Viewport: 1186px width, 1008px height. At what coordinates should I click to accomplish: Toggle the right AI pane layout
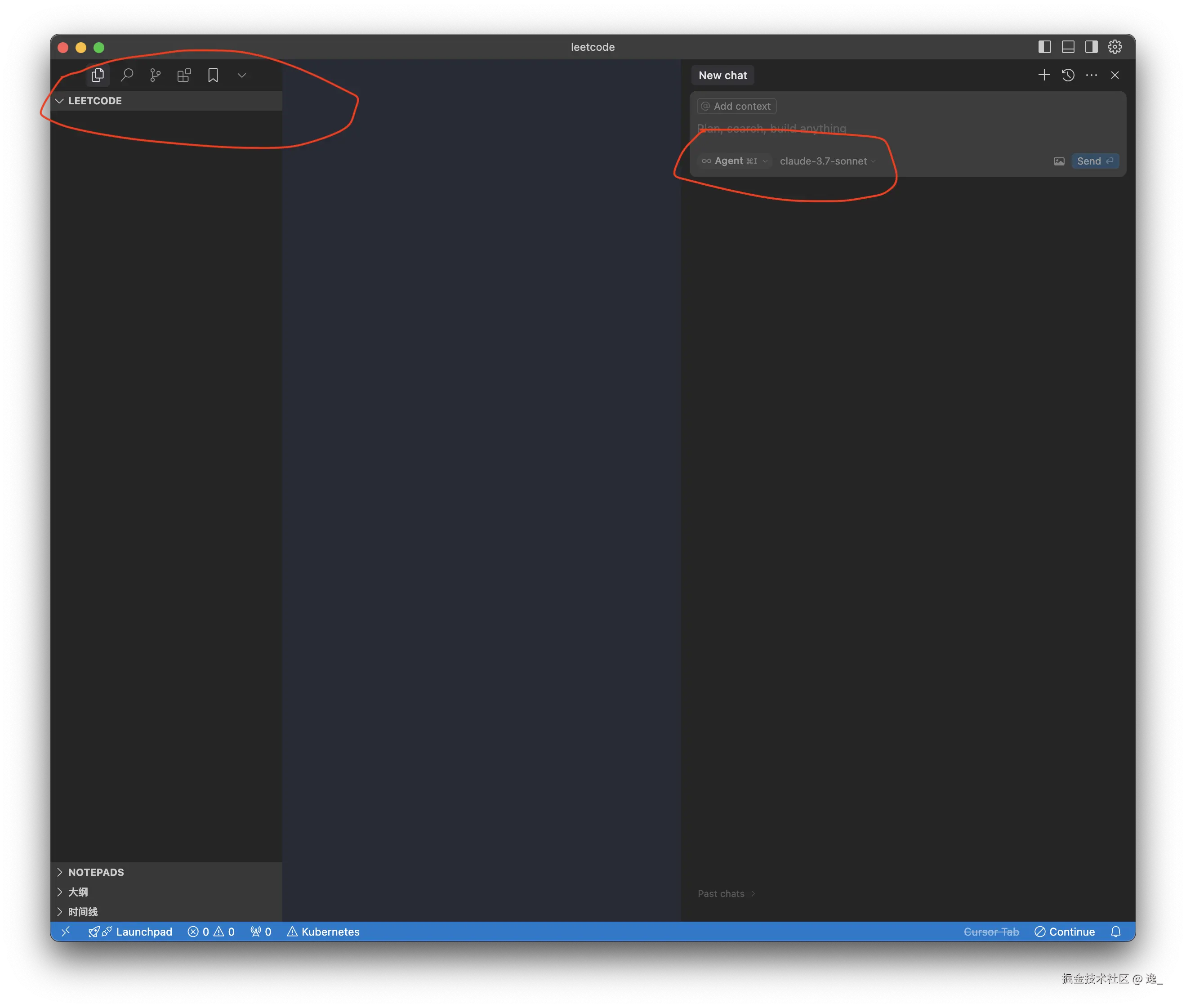tap(1091, 47)
